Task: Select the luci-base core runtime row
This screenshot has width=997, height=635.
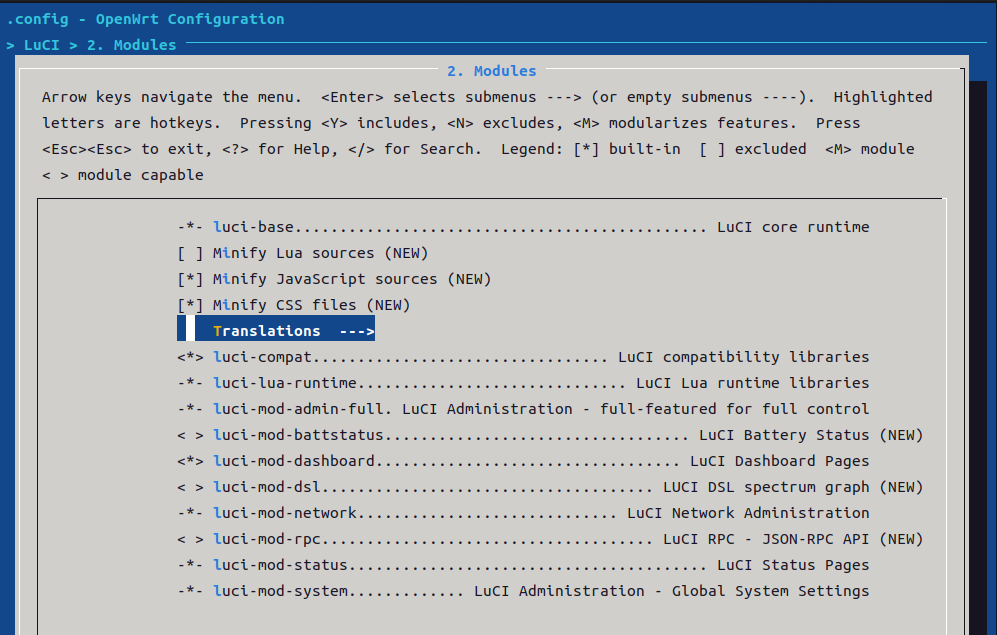Action: (x=523, y=228)
